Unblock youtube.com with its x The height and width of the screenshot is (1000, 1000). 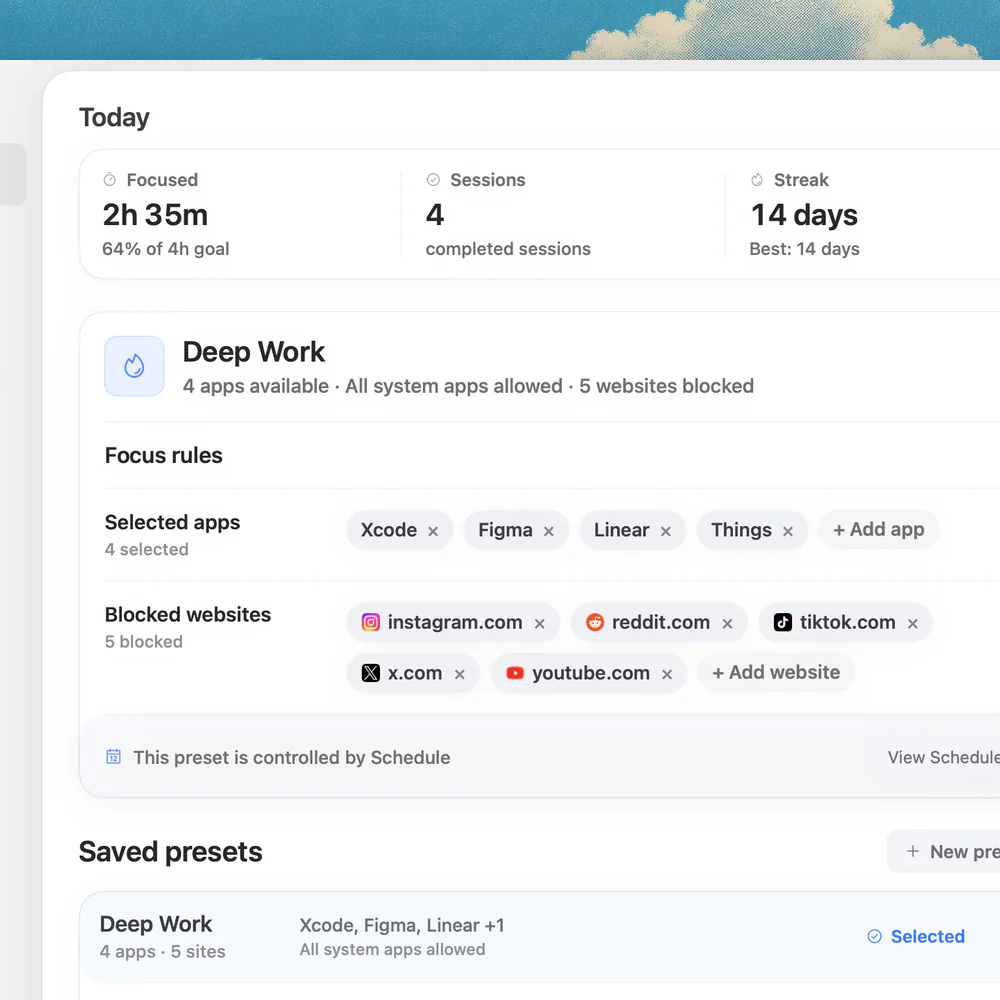click(667, 674)
